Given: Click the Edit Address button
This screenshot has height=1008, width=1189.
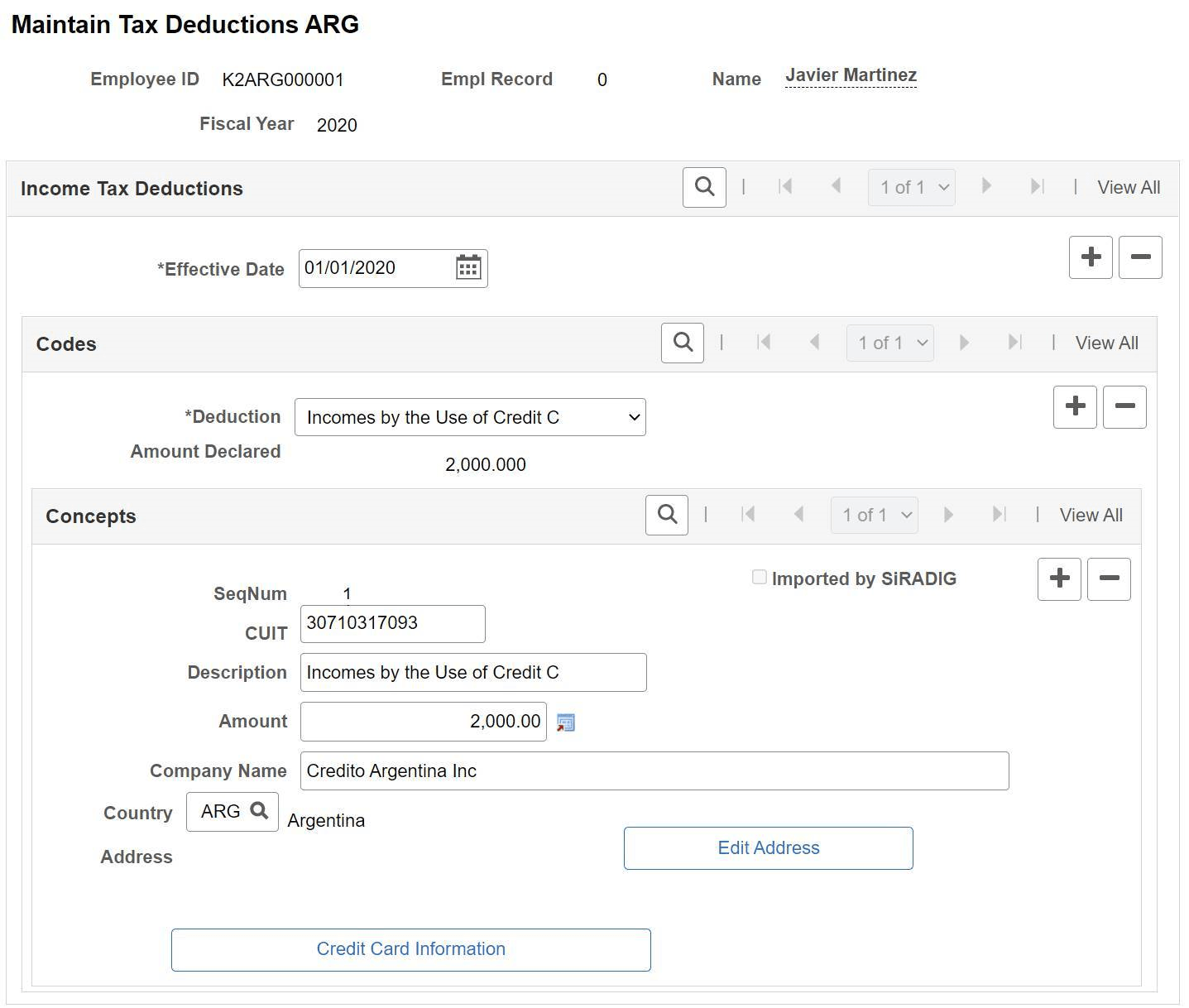Looking at the screenshot, I should (768, 847).
